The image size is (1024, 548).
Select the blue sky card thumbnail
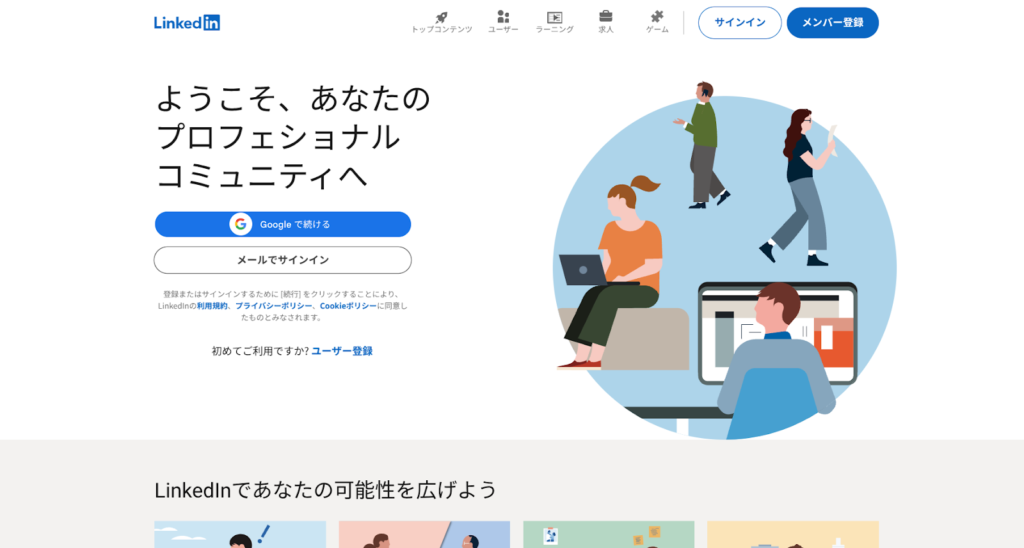[x=240, y=534]
